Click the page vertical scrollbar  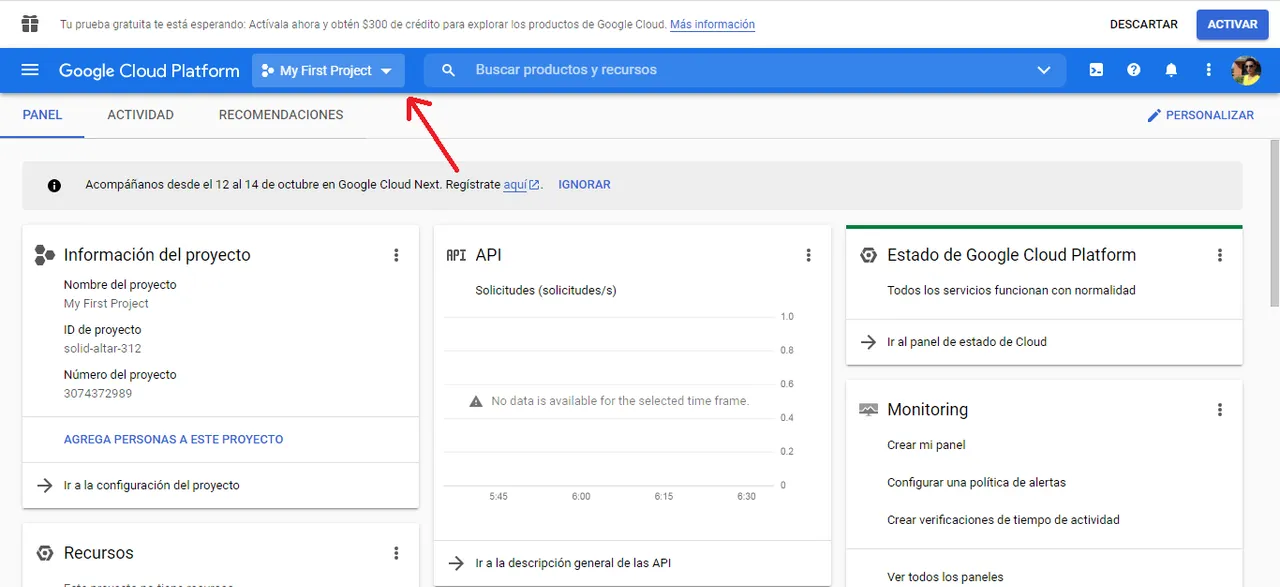coord(1274,223)
